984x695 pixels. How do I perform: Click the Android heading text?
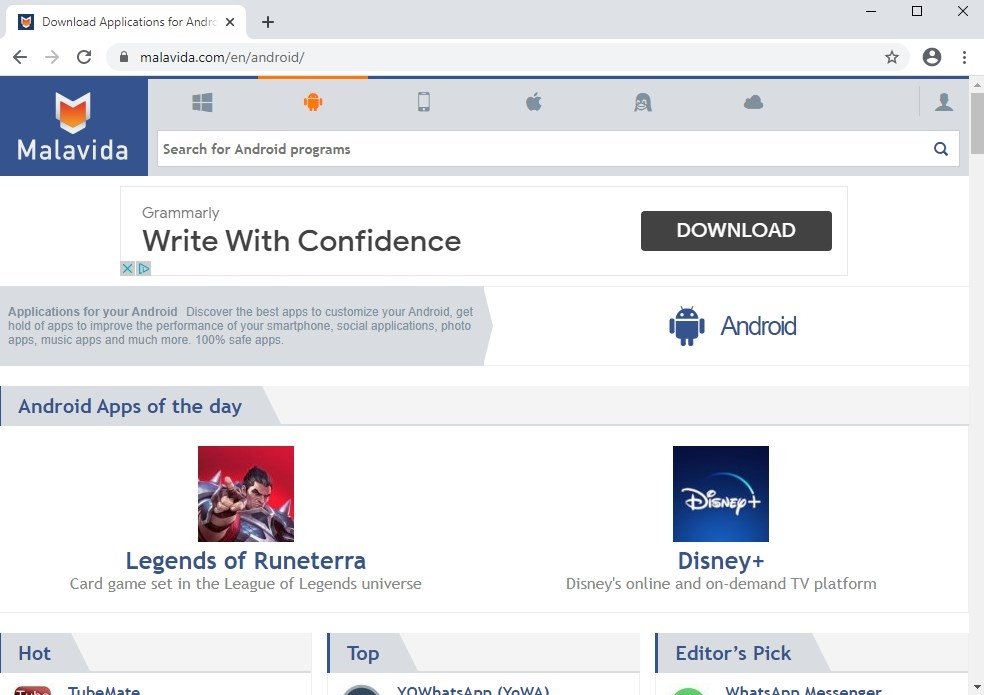click(758, 326)
